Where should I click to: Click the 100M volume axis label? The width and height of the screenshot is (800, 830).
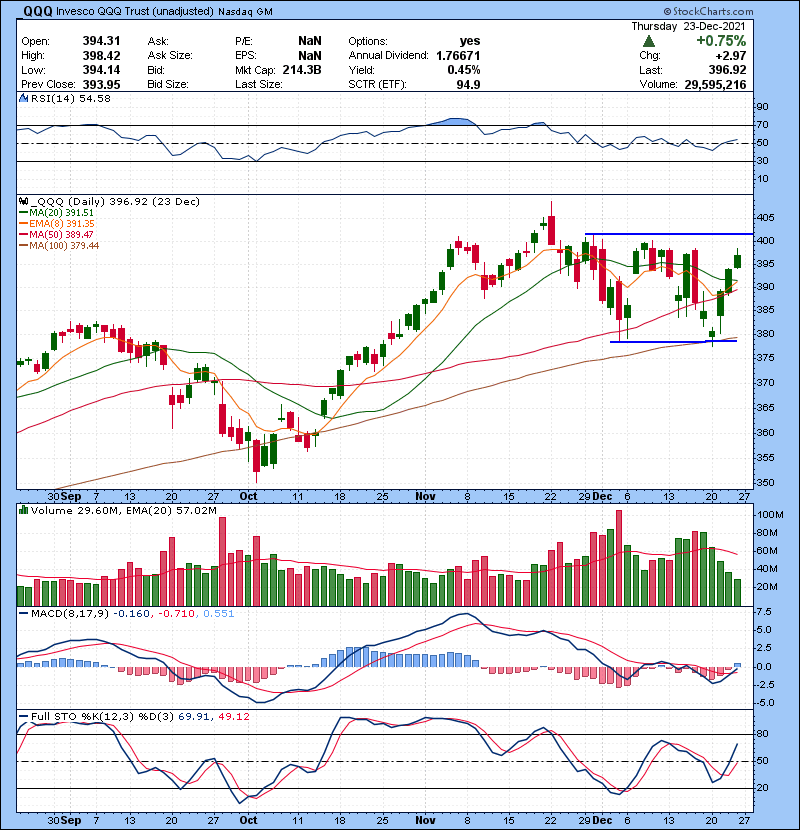tap(770, 515)
